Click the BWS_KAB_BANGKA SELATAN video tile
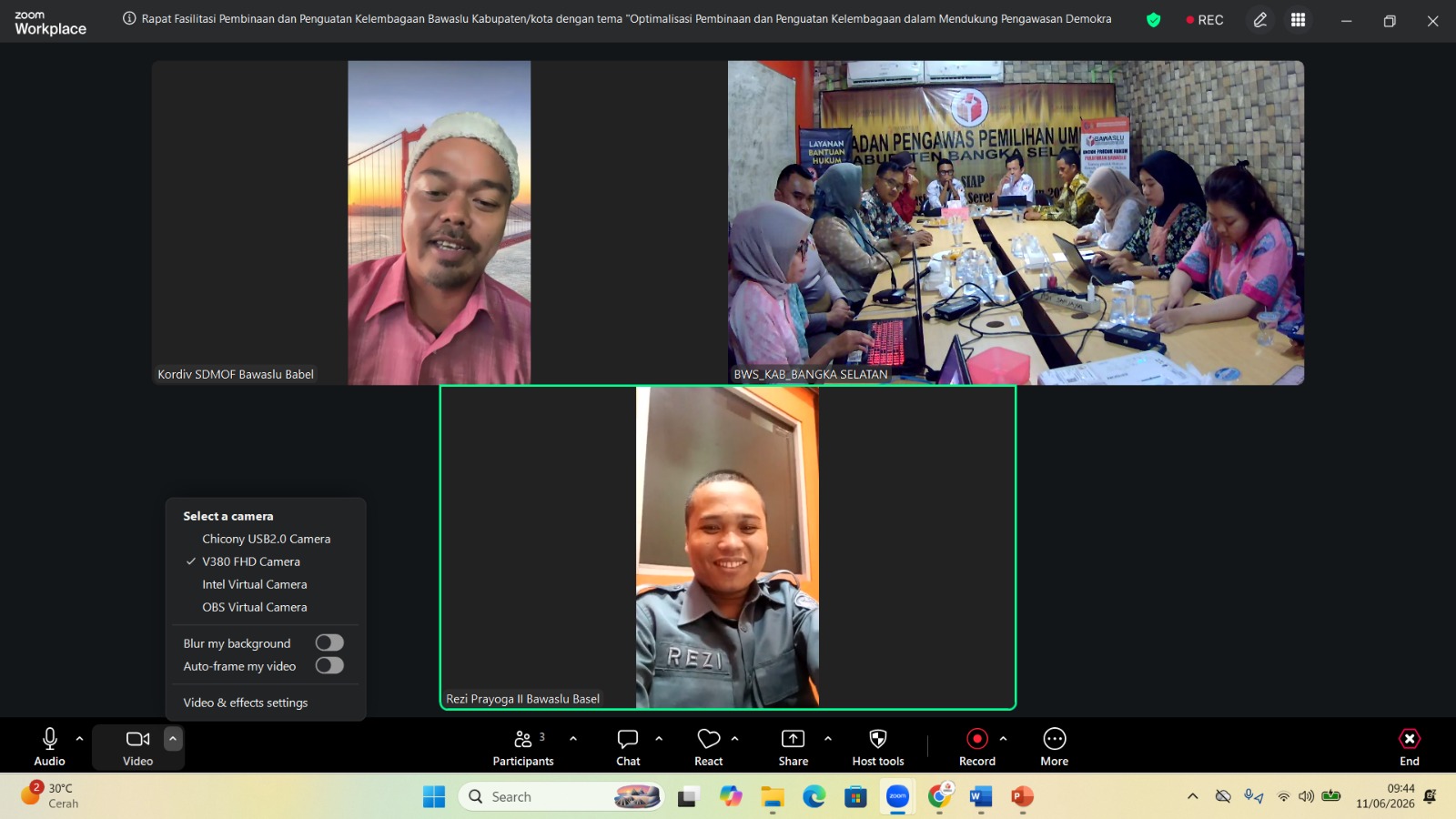This screenshot has width=1456, height=819. click(x=1016, y=223)
